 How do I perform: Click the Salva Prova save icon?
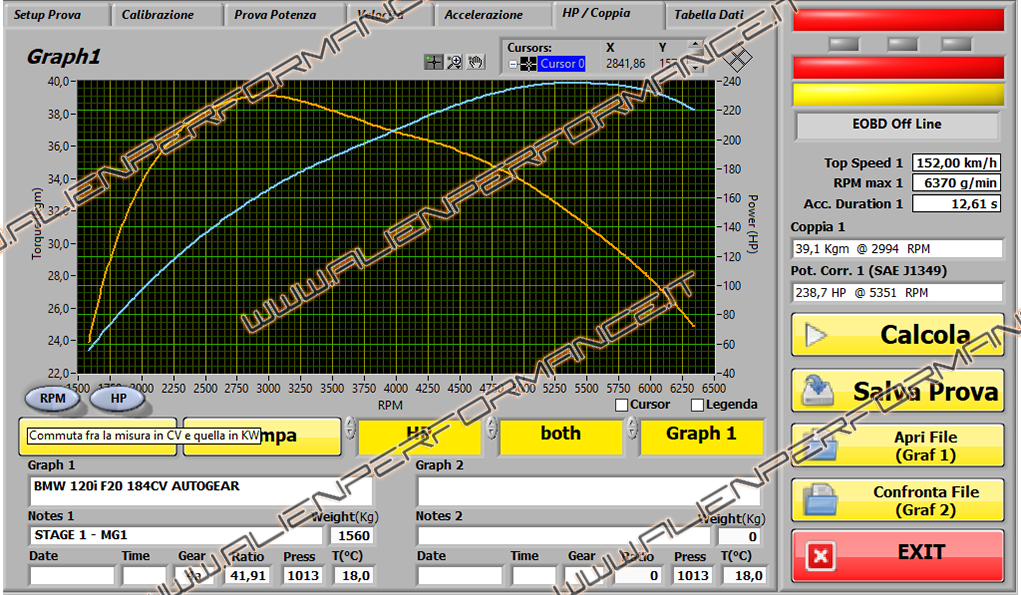coord(817,391)
